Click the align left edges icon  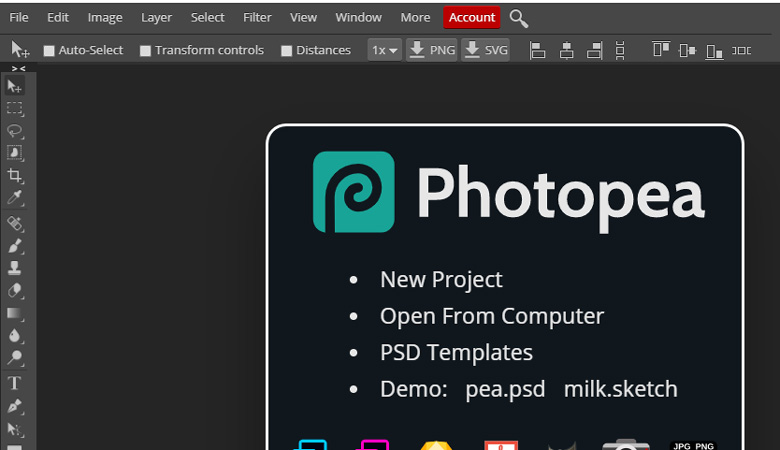click(537, 50)
